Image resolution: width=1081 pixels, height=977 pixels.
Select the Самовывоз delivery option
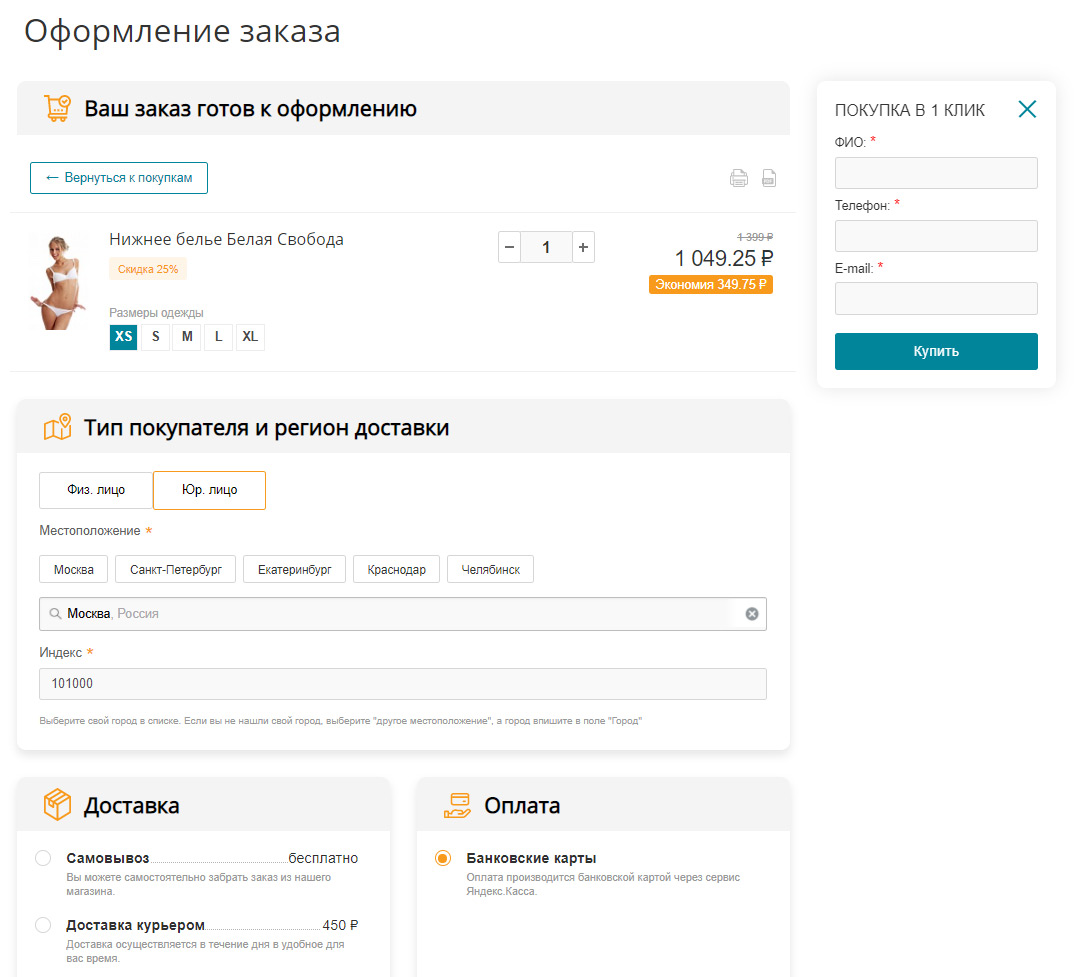coord(42,857)
